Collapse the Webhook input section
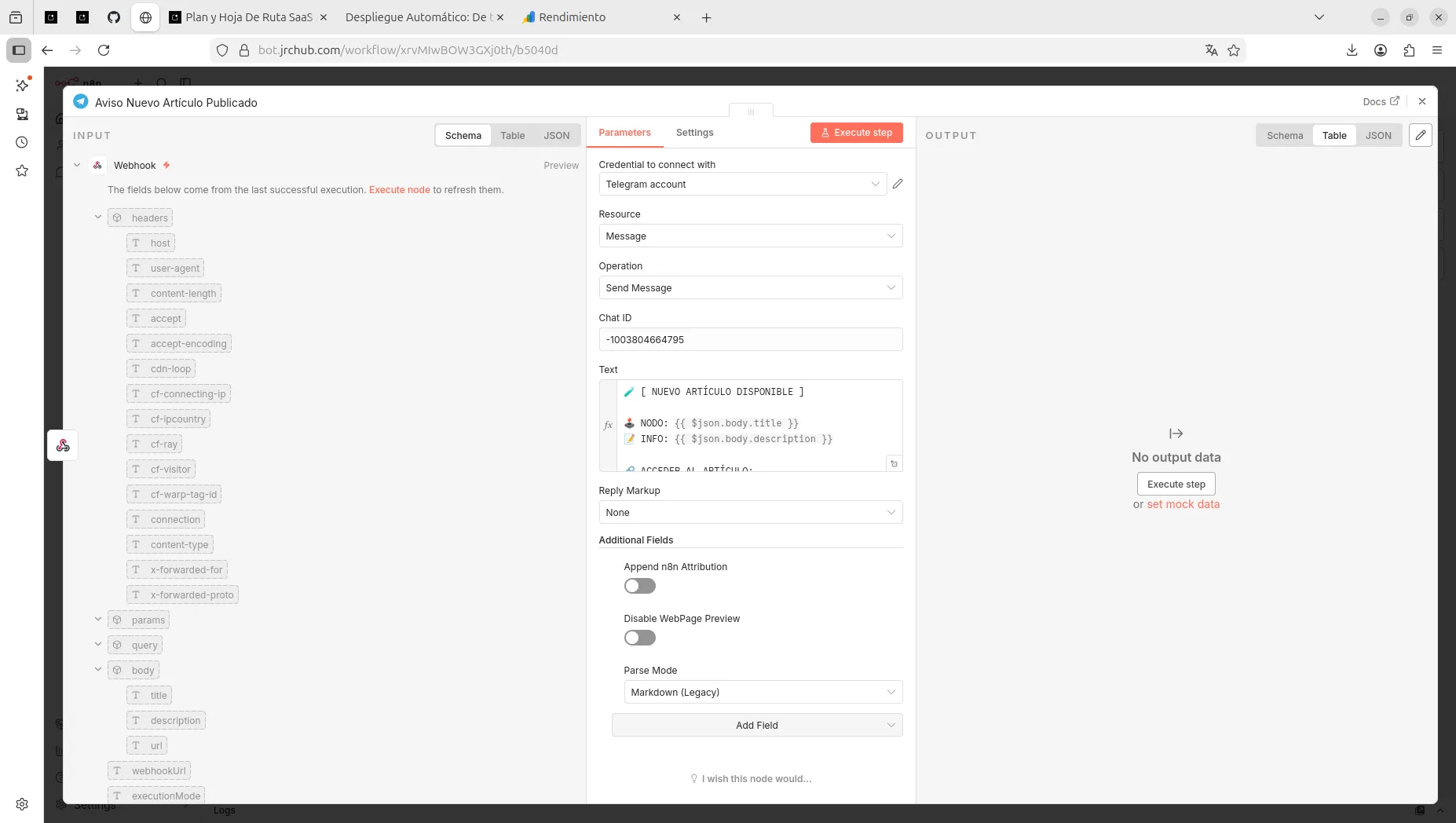Image resolution: width=1456 pixels, height=823 pixels. coord(77,165)
